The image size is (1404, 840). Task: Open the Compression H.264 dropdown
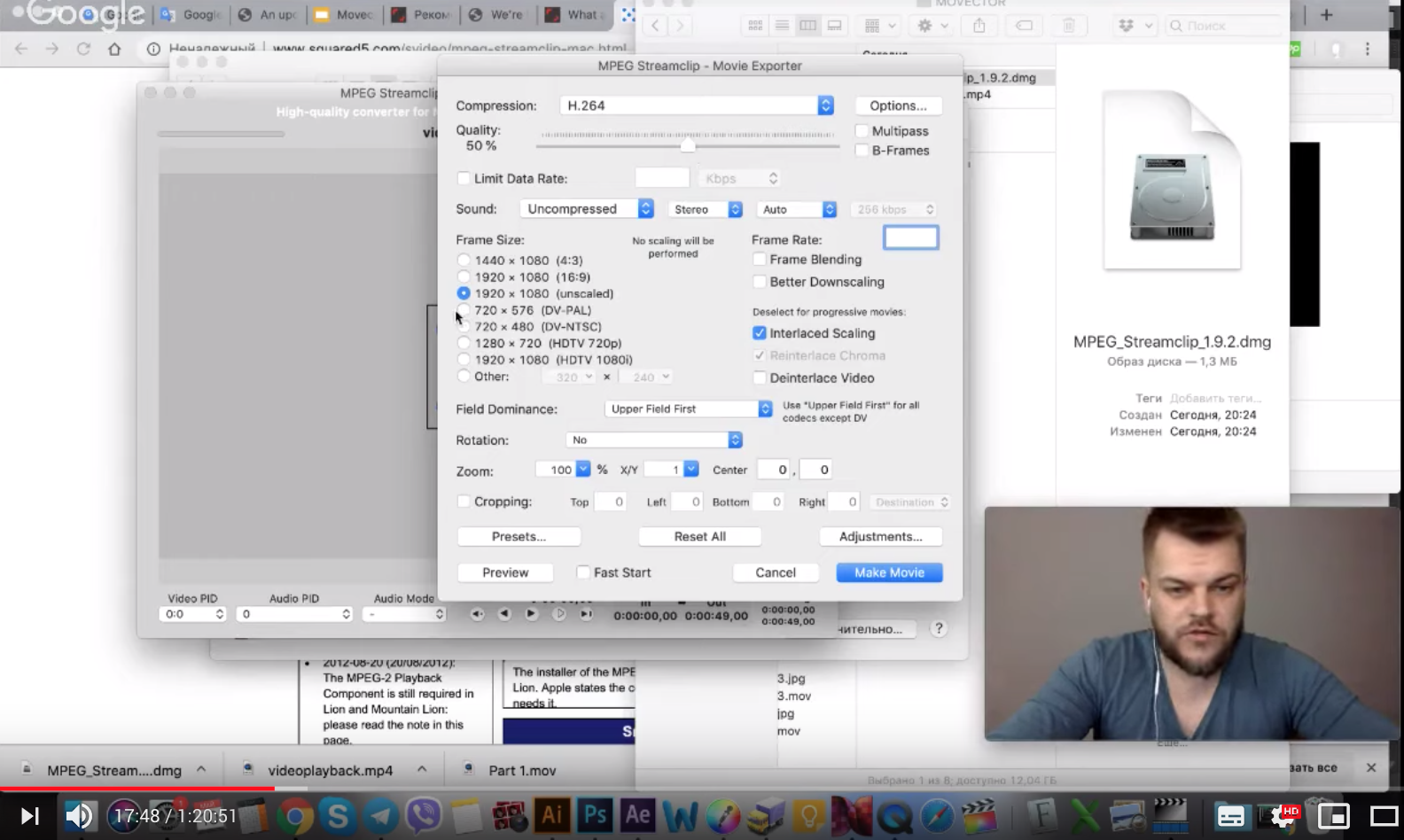pos(697,105)
